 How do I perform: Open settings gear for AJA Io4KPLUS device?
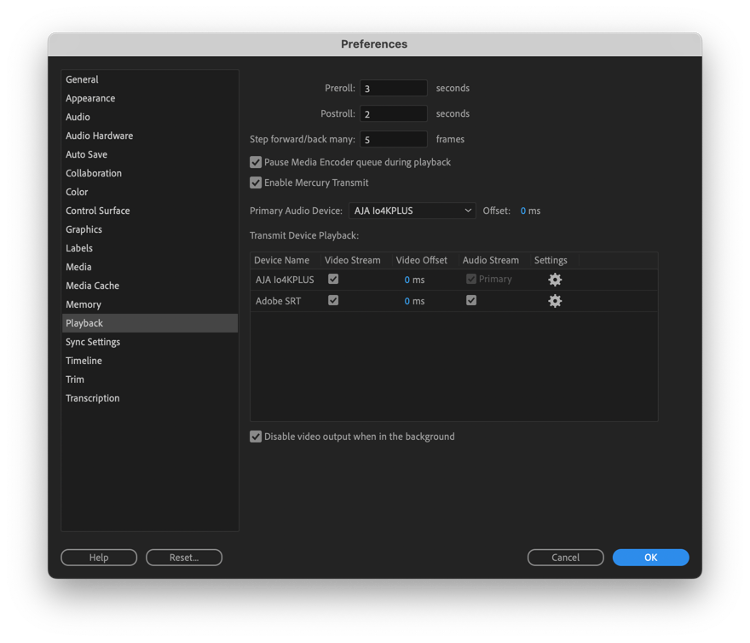(x=555, y=280)
